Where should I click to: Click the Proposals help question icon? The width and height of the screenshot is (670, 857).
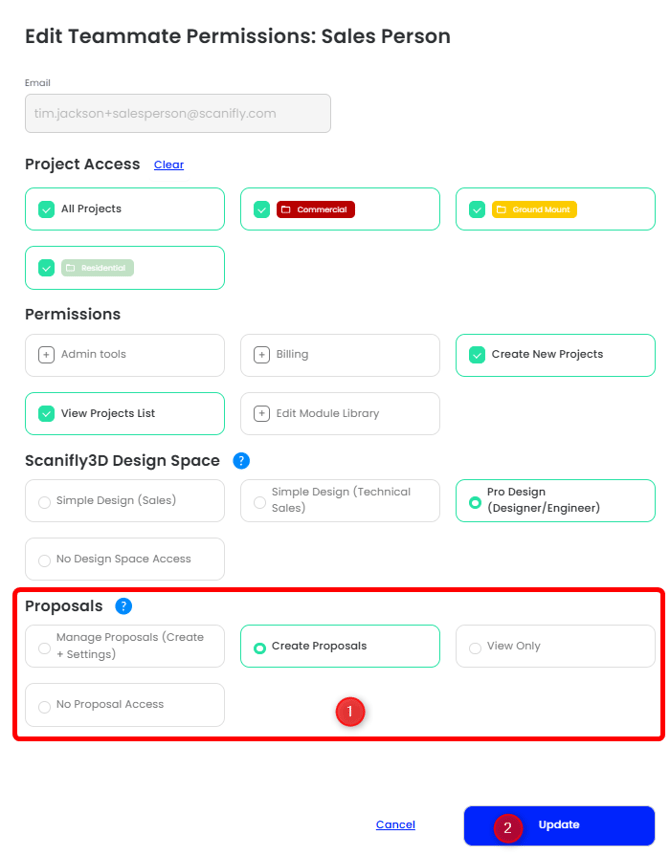click(124, 606)
